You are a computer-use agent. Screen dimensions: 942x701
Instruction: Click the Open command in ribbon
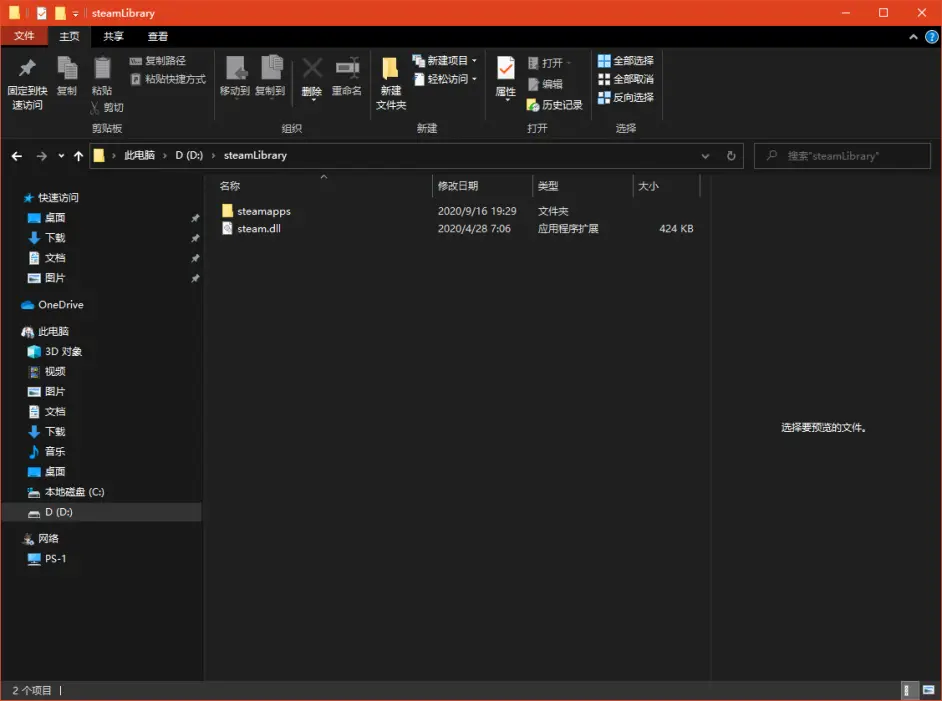coord(548,63)
